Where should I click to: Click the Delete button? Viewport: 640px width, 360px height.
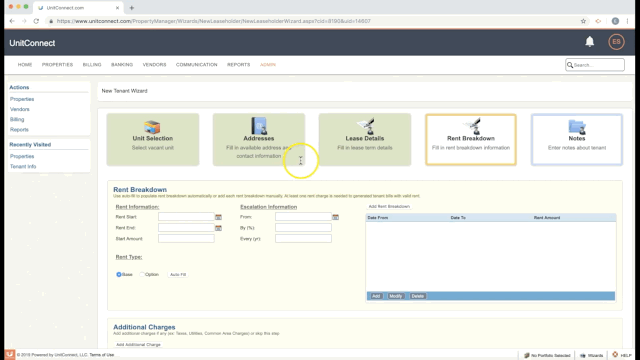418,296
